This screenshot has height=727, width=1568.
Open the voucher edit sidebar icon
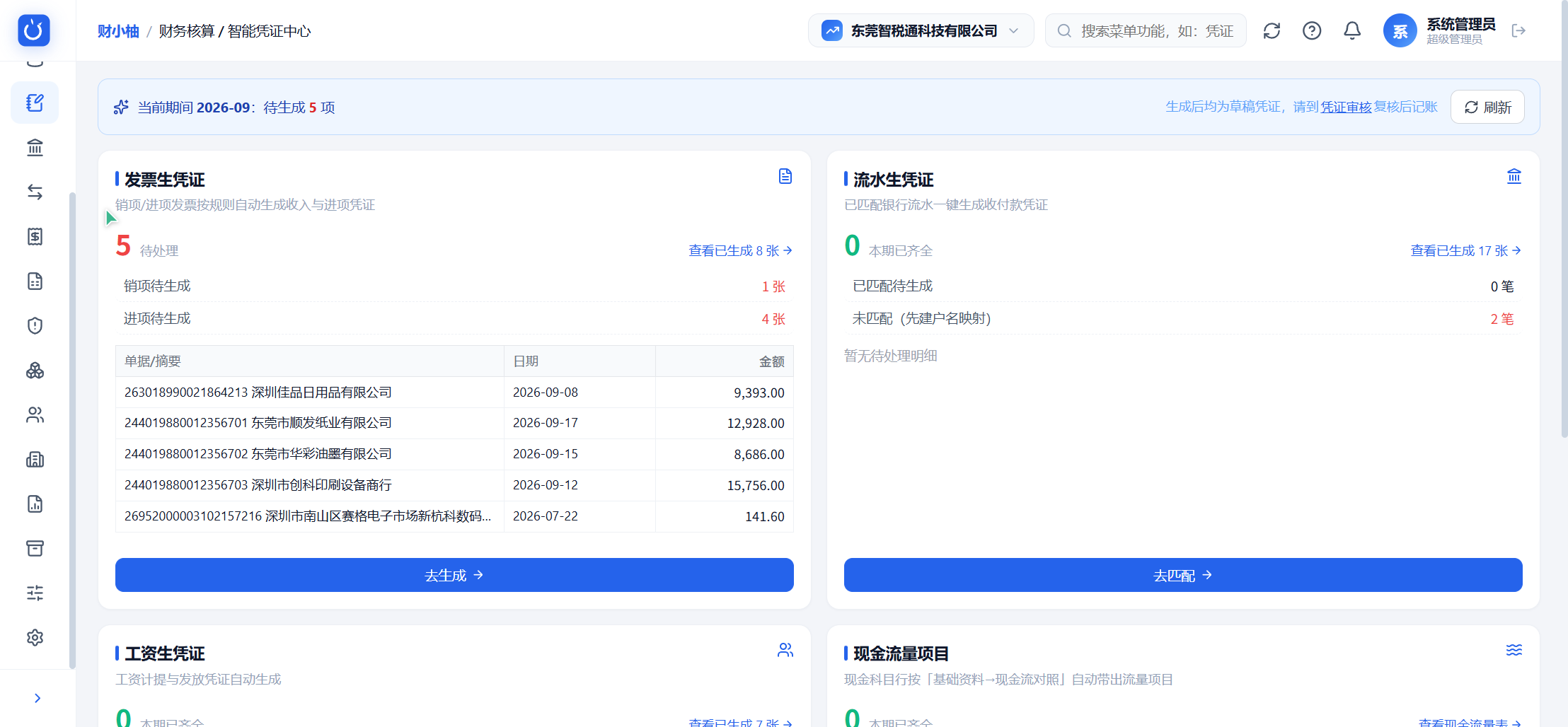coord(35,103)
